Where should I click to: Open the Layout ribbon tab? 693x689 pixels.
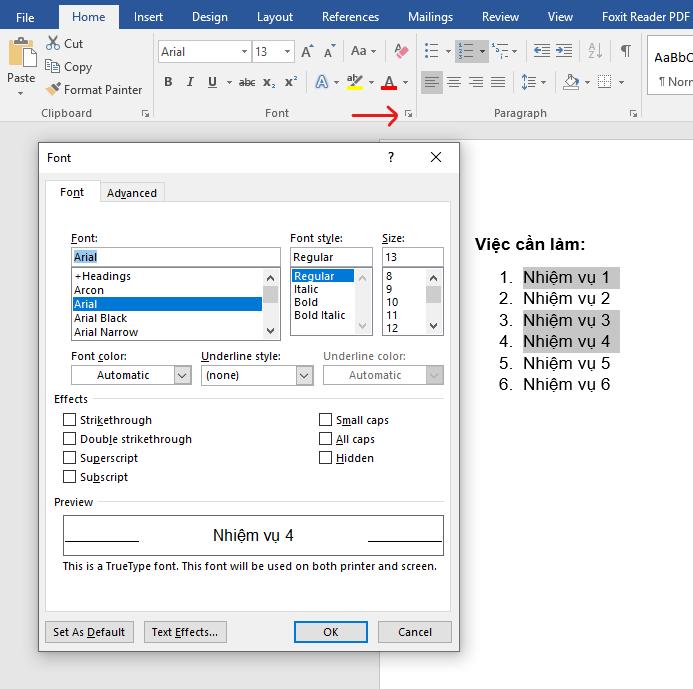coord(275,17)
